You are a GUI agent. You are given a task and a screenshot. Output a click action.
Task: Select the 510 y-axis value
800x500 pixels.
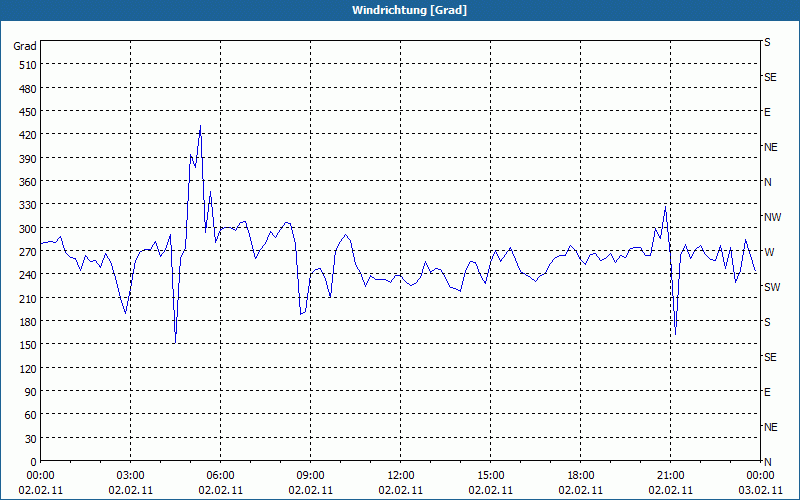tap(28, 65)
